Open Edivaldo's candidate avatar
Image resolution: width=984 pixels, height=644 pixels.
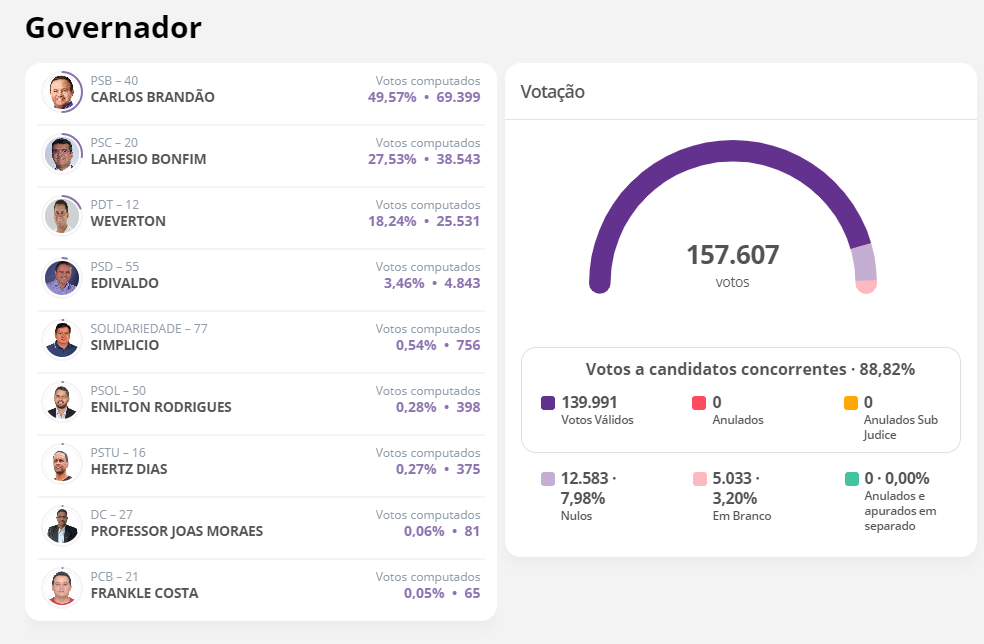click(62, 278)
